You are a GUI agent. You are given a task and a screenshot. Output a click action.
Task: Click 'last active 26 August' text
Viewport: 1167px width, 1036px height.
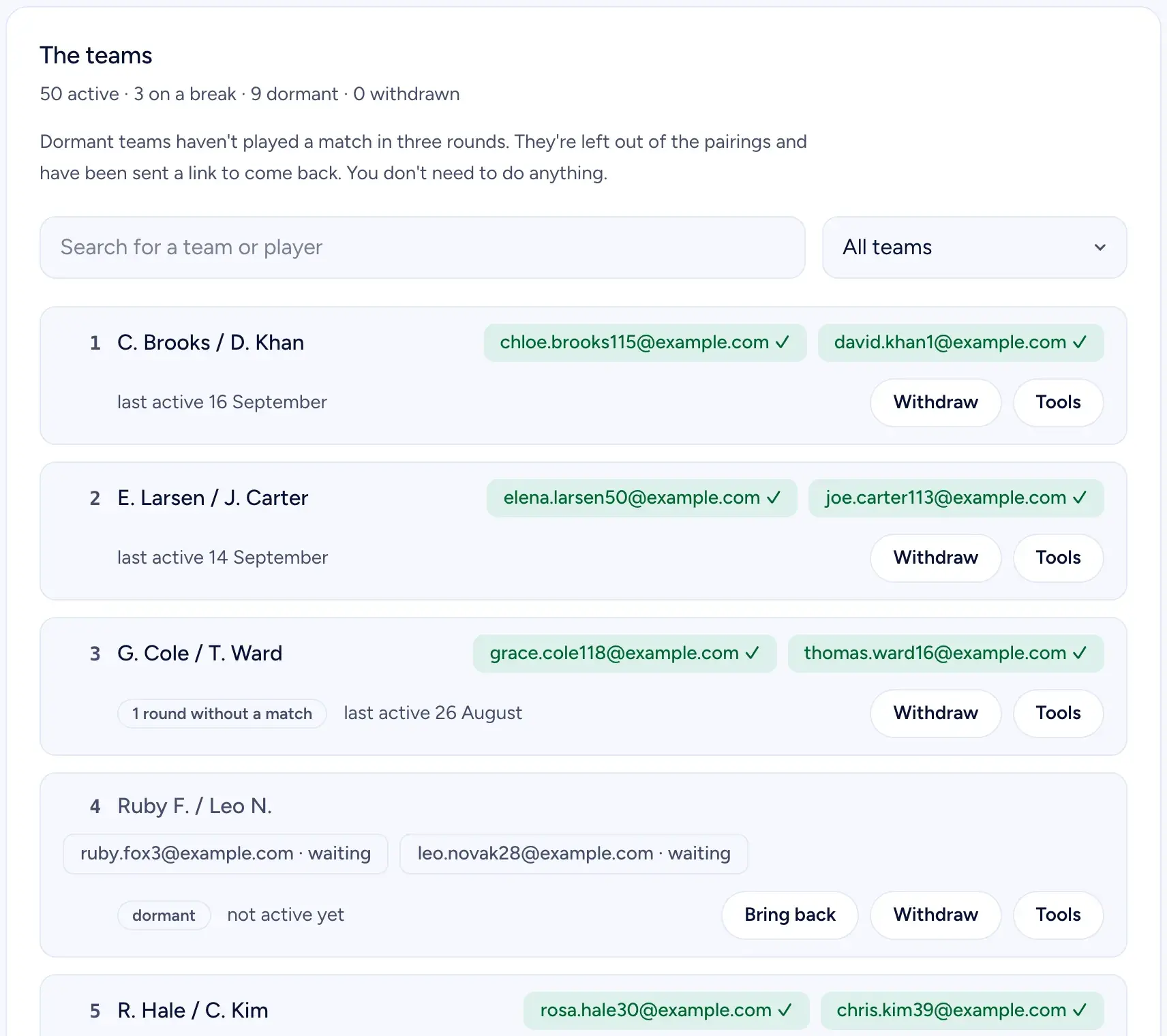pos(433,713)
